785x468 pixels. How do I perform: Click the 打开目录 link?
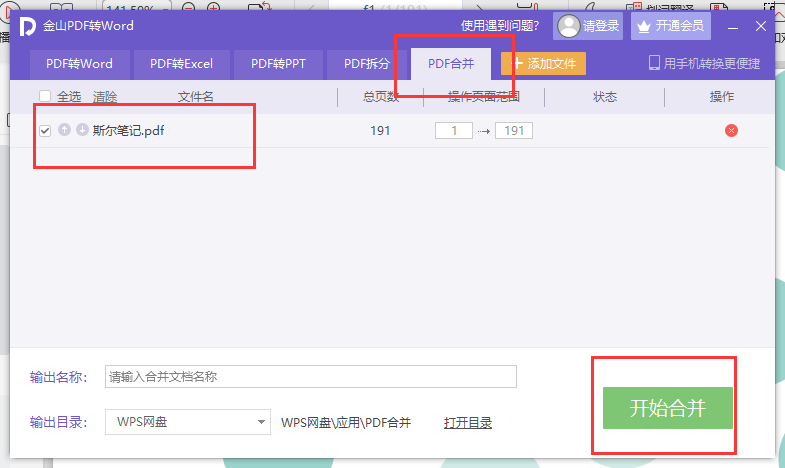tap(468, 423)
